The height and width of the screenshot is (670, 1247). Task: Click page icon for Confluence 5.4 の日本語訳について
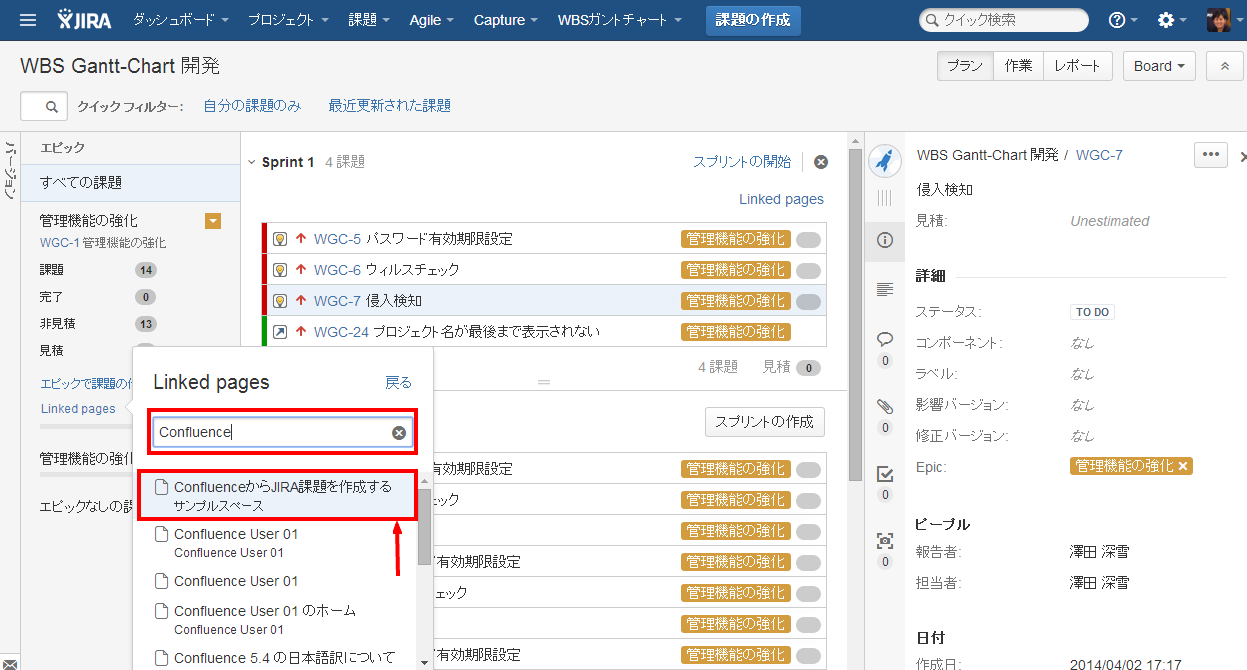coord(160,658)
